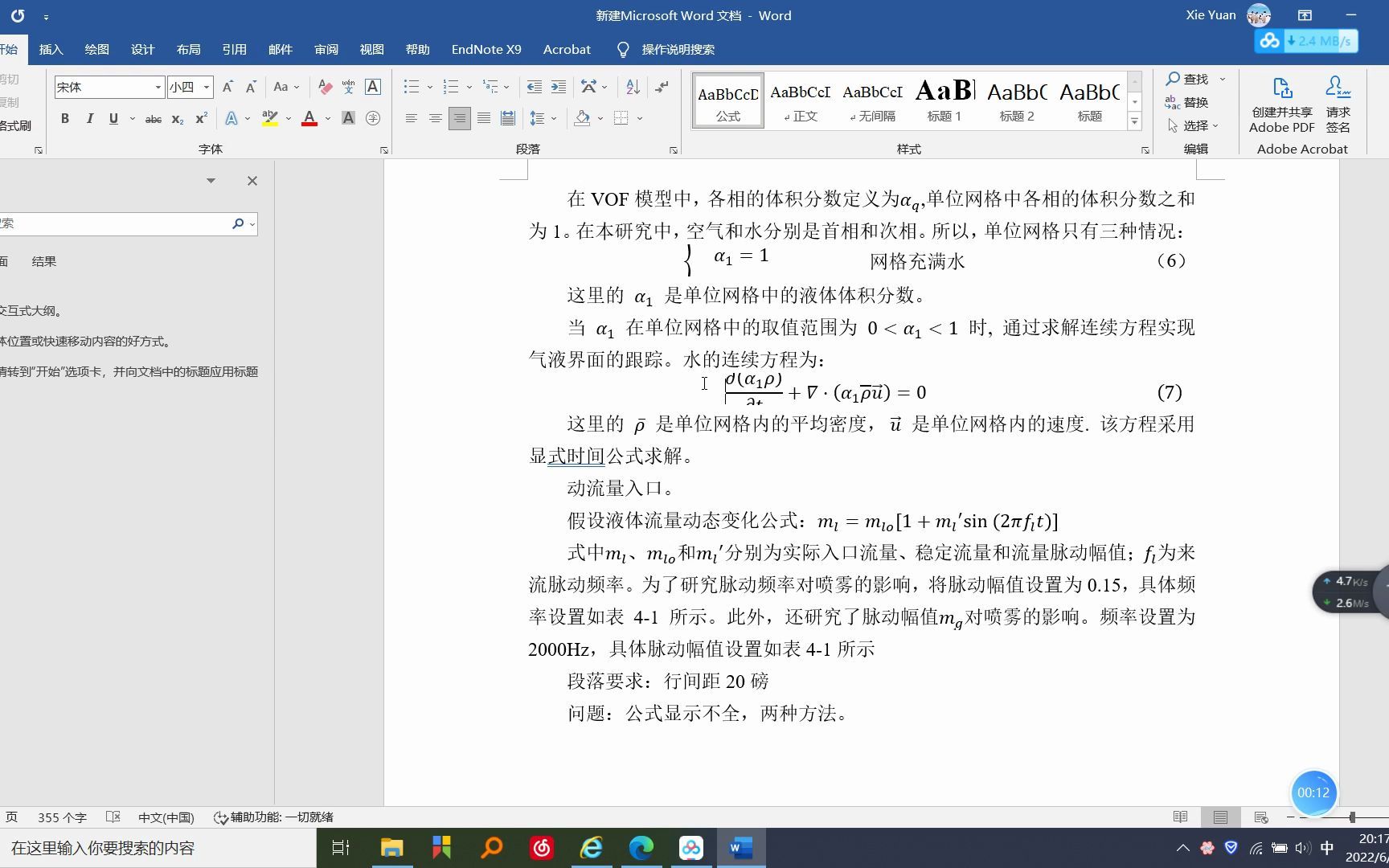This screenshot has height=868, width=1389.
Task: Toggle bold formatting button
Action: [65, 118]
